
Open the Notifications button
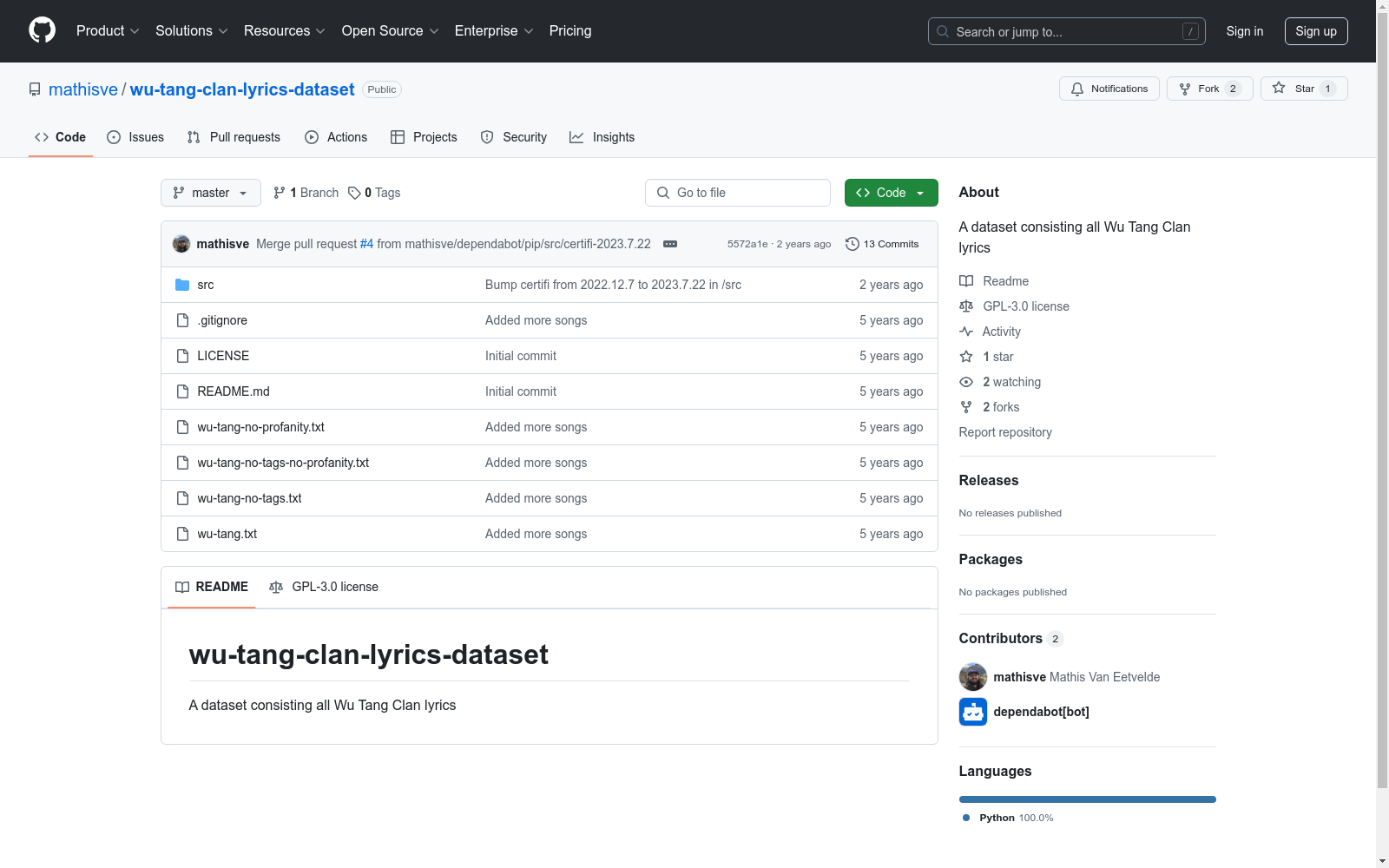coord(1109,89)
